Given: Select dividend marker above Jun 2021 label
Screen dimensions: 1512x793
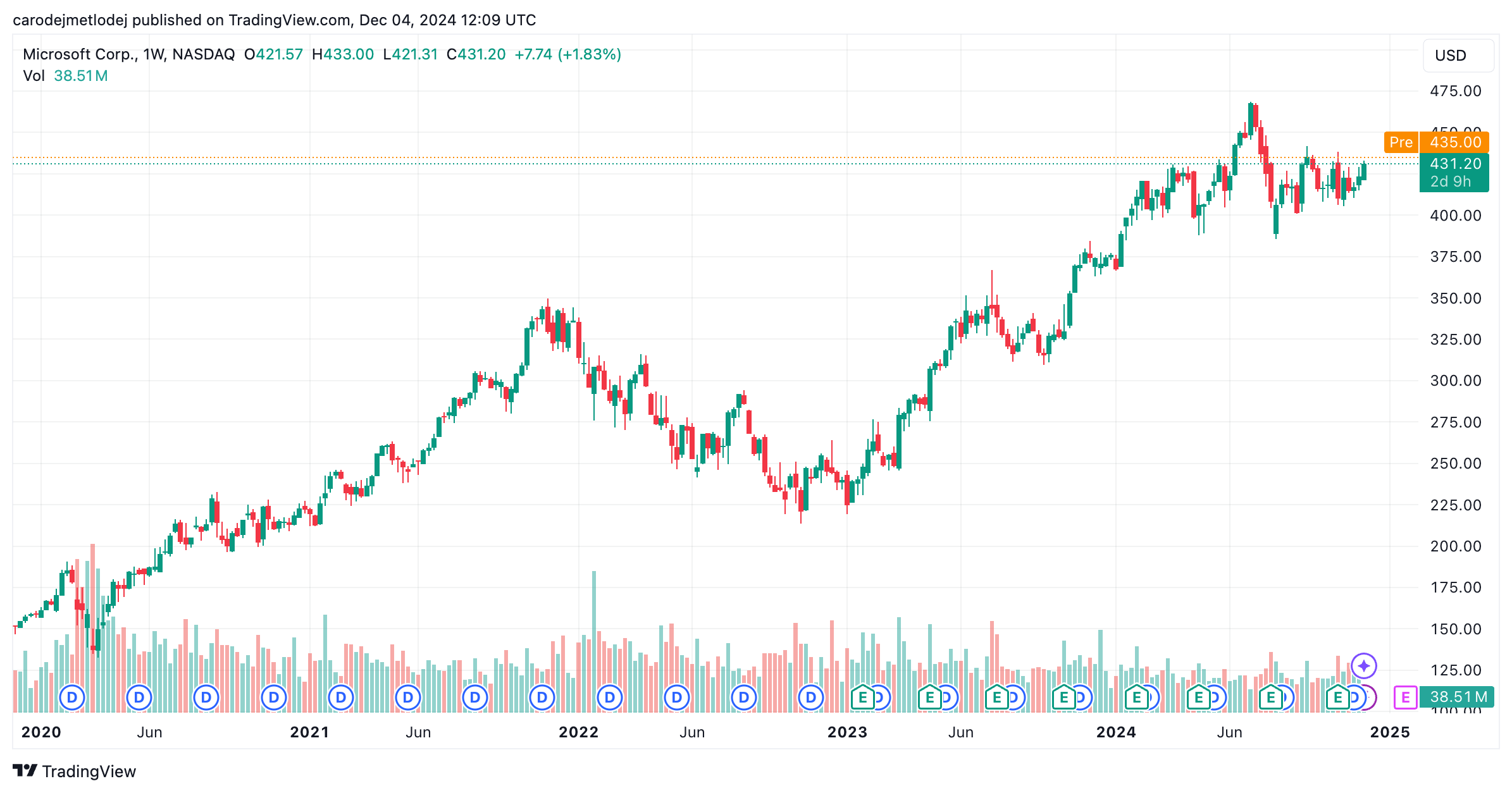Looking at the screenshot, I should click(x=407, y=698).
